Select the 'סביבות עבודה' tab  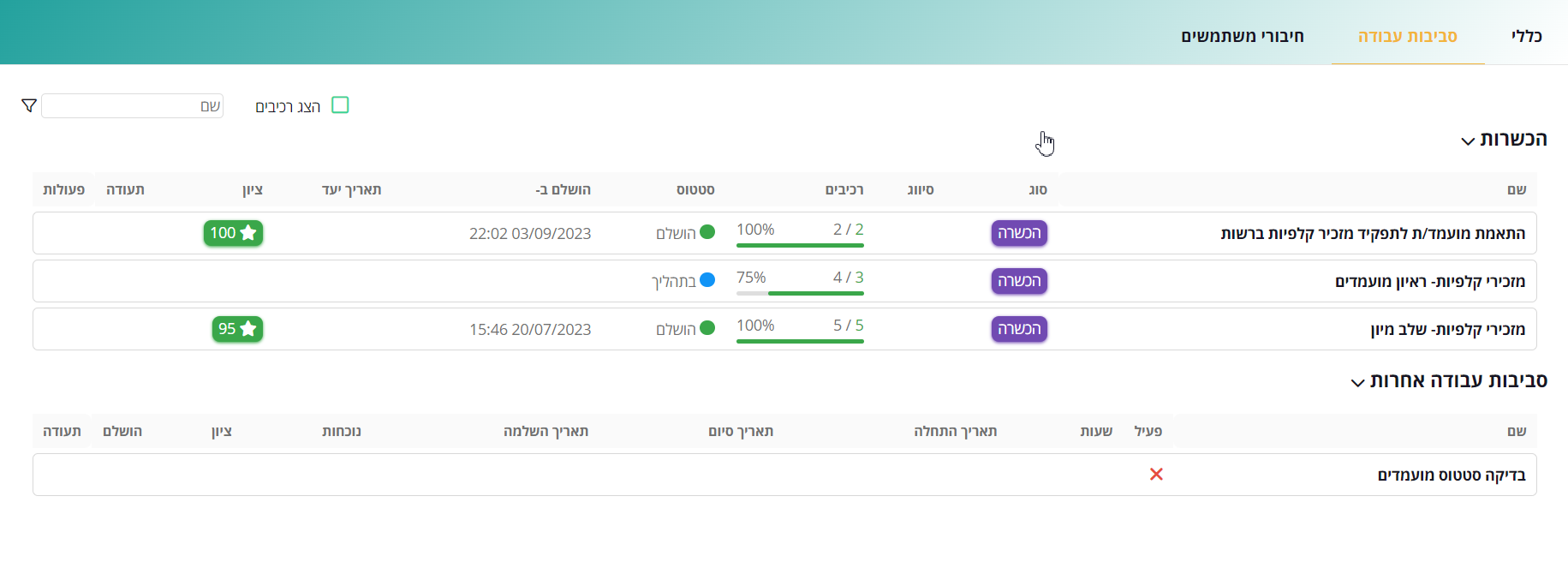1407,36
